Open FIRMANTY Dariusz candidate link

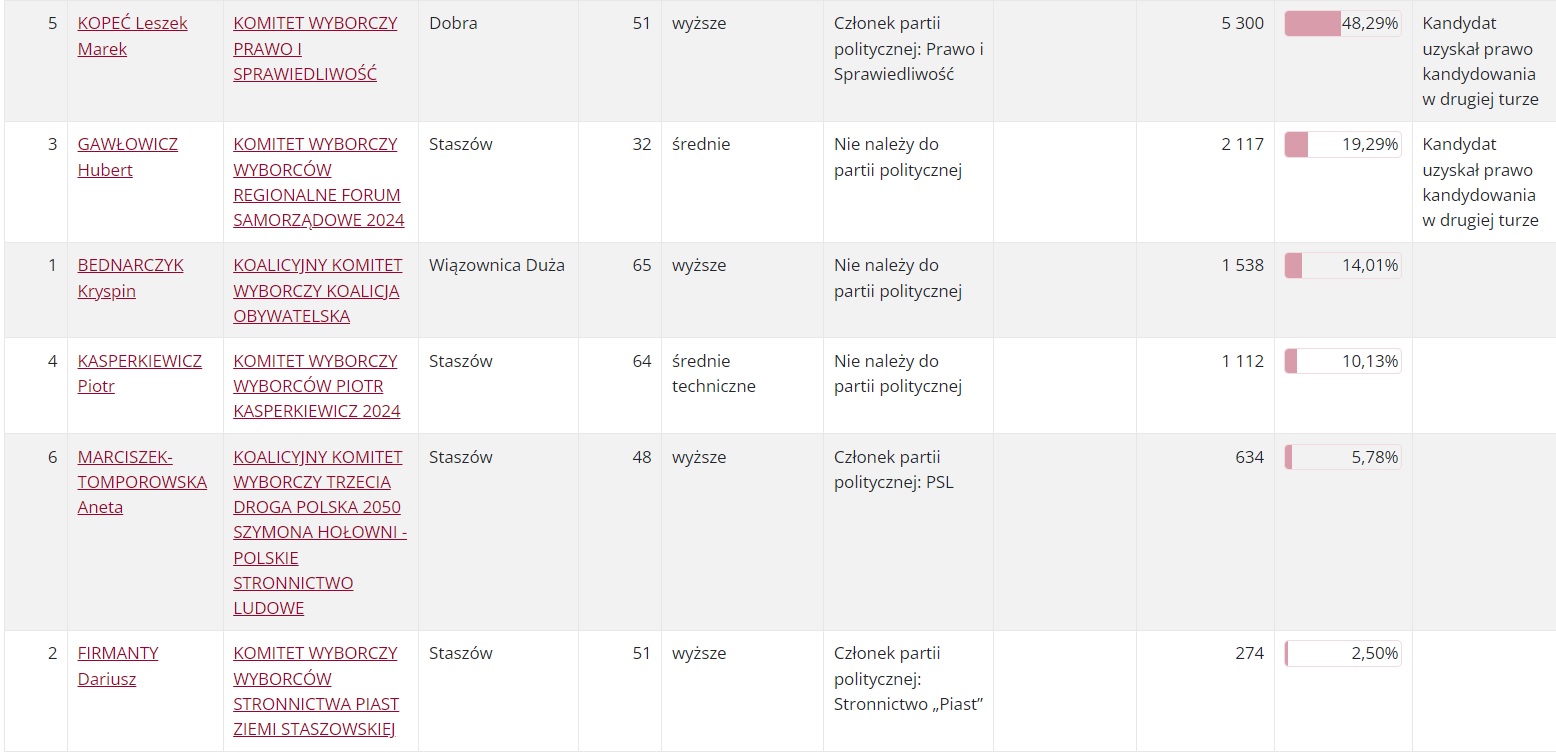118,653
